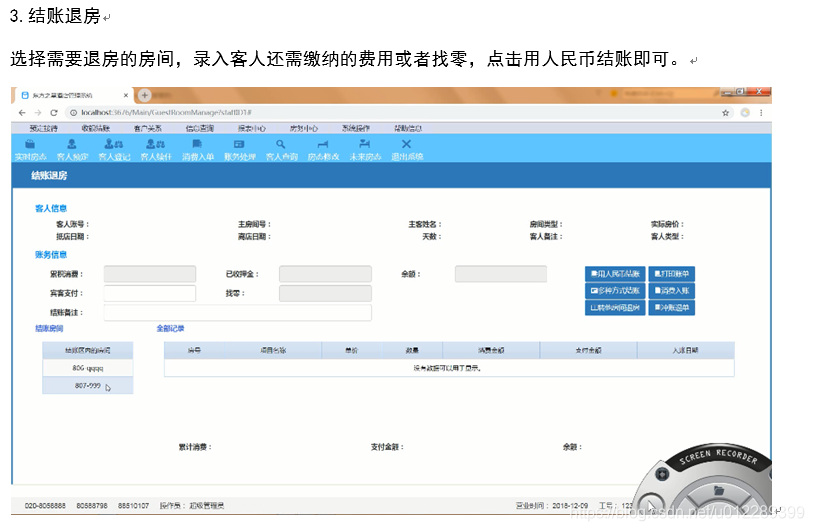Click the 账务处理 toolbar icon
Image resolution: width=814 pixels, height=531 pixels.
239,149
